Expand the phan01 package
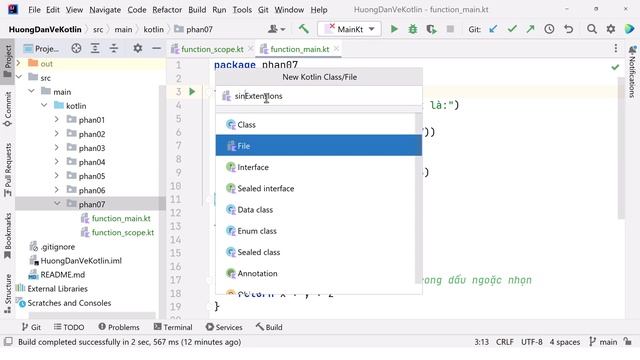Viewport: 640px width, 360px height. 57,120
